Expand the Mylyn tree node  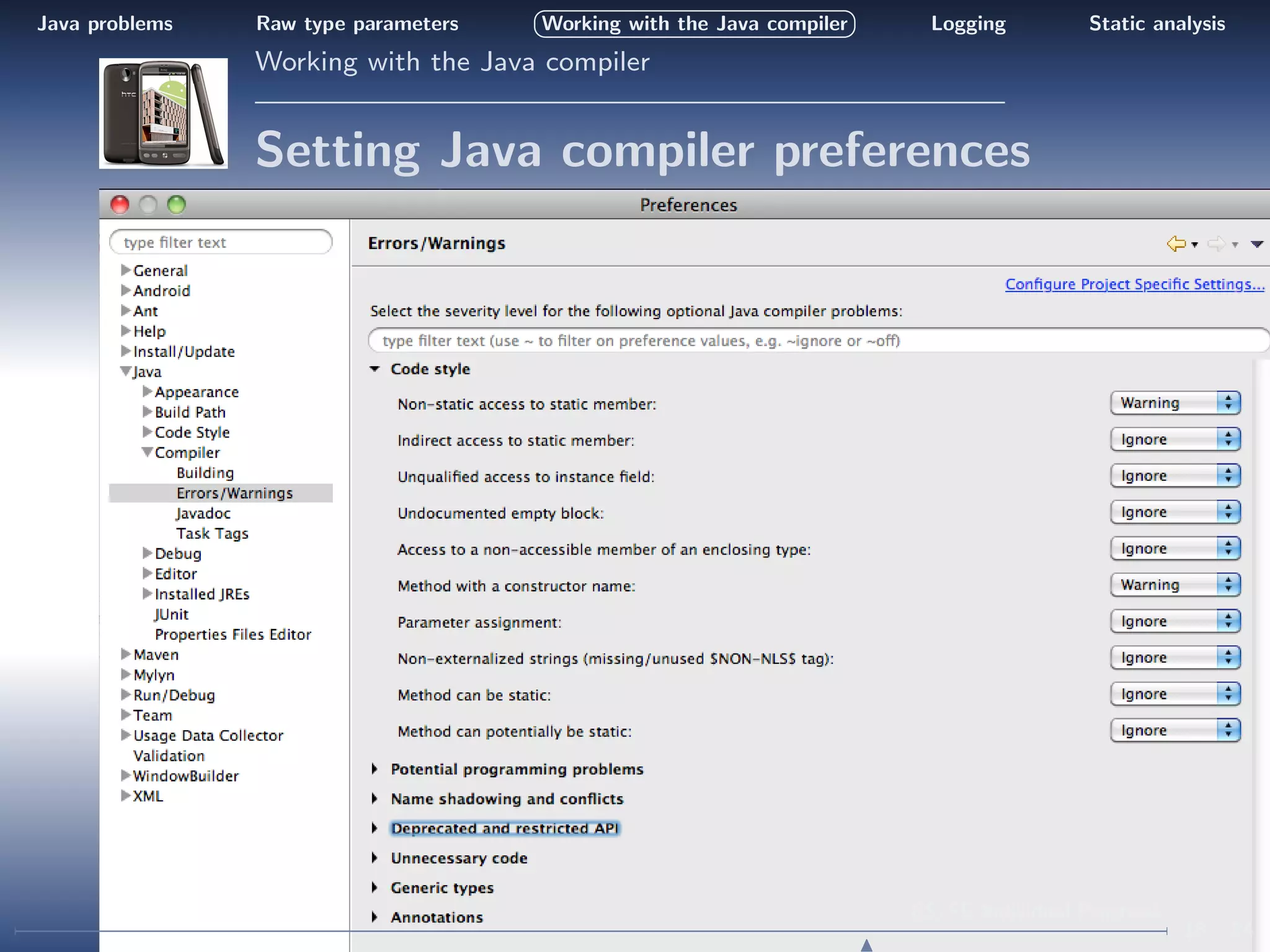126,674
